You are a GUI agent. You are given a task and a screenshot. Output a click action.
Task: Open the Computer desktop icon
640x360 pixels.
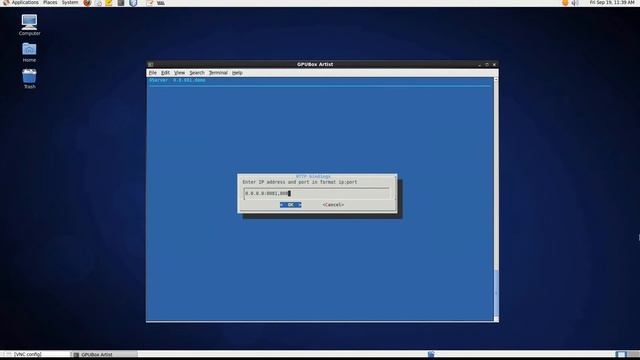click(x=29, y=24)
